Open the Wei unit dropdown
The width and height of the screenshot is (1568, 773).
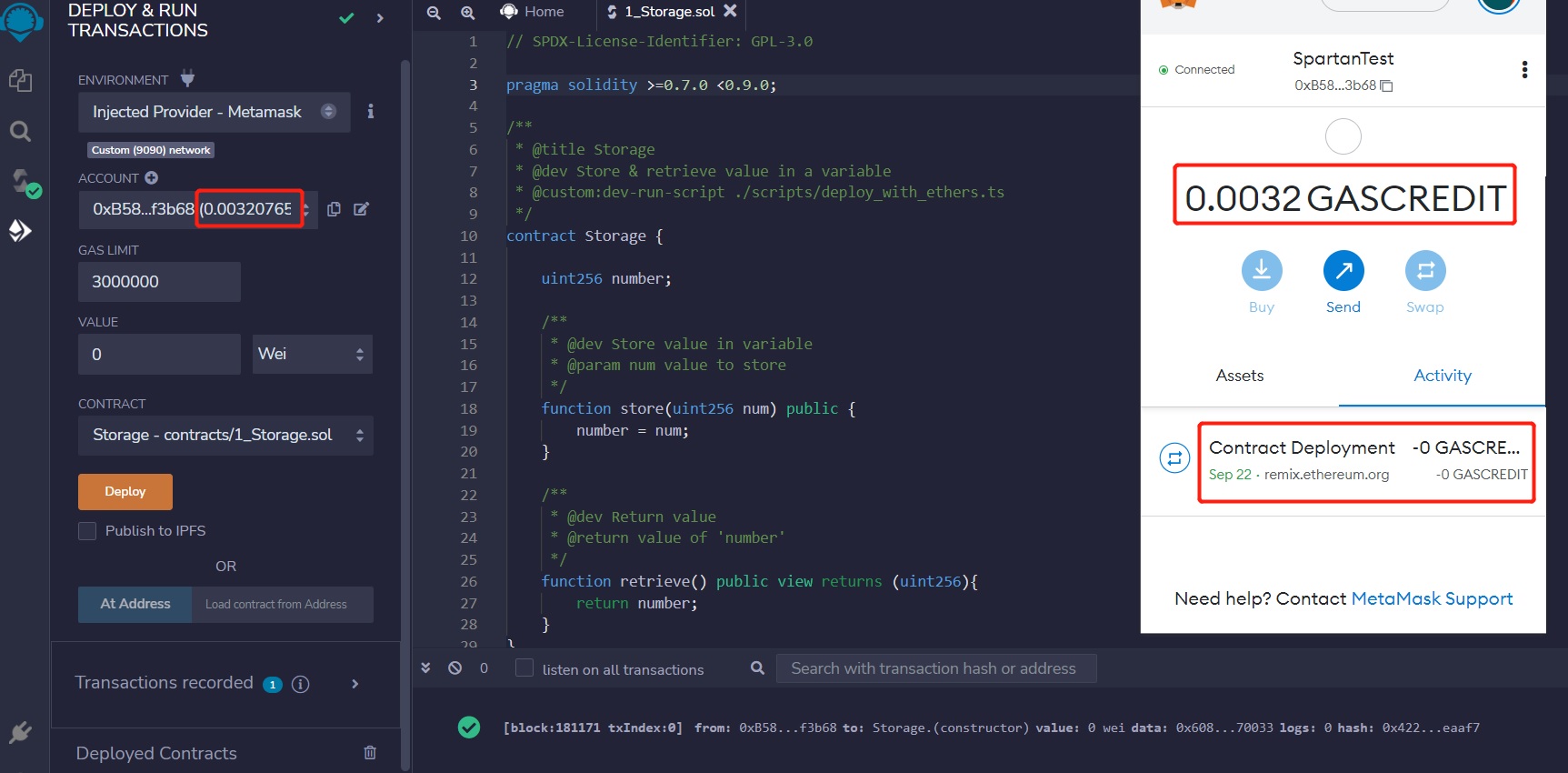tap(312, 355)
